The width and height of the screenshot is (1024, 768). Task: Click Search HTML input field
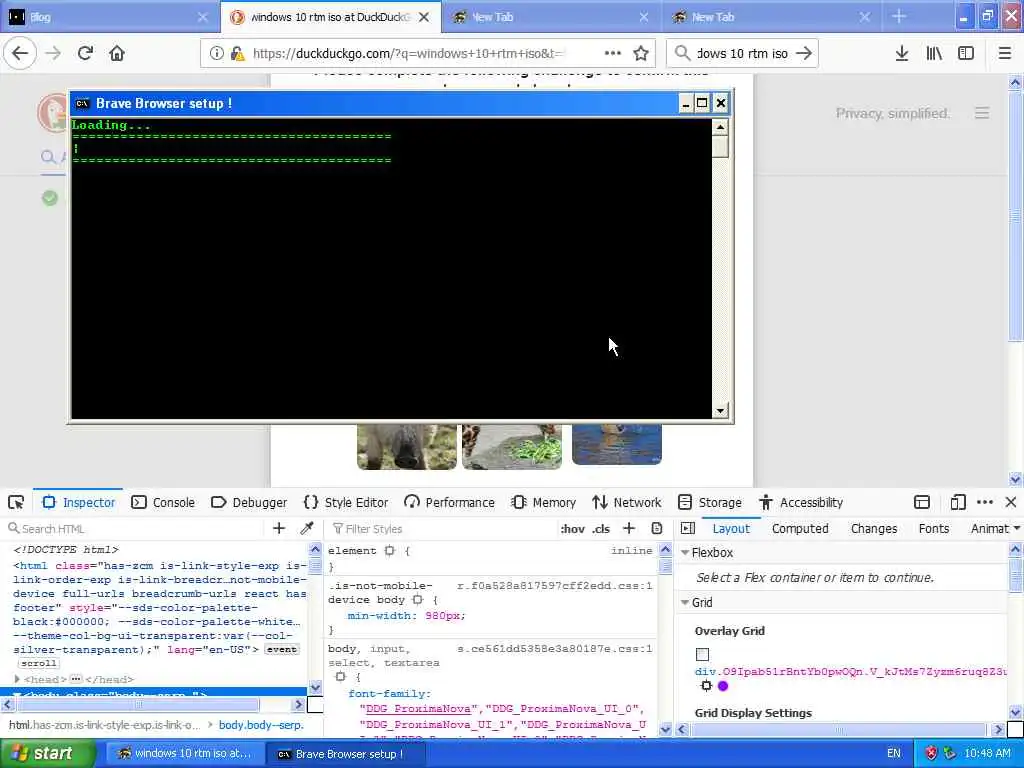137,528
